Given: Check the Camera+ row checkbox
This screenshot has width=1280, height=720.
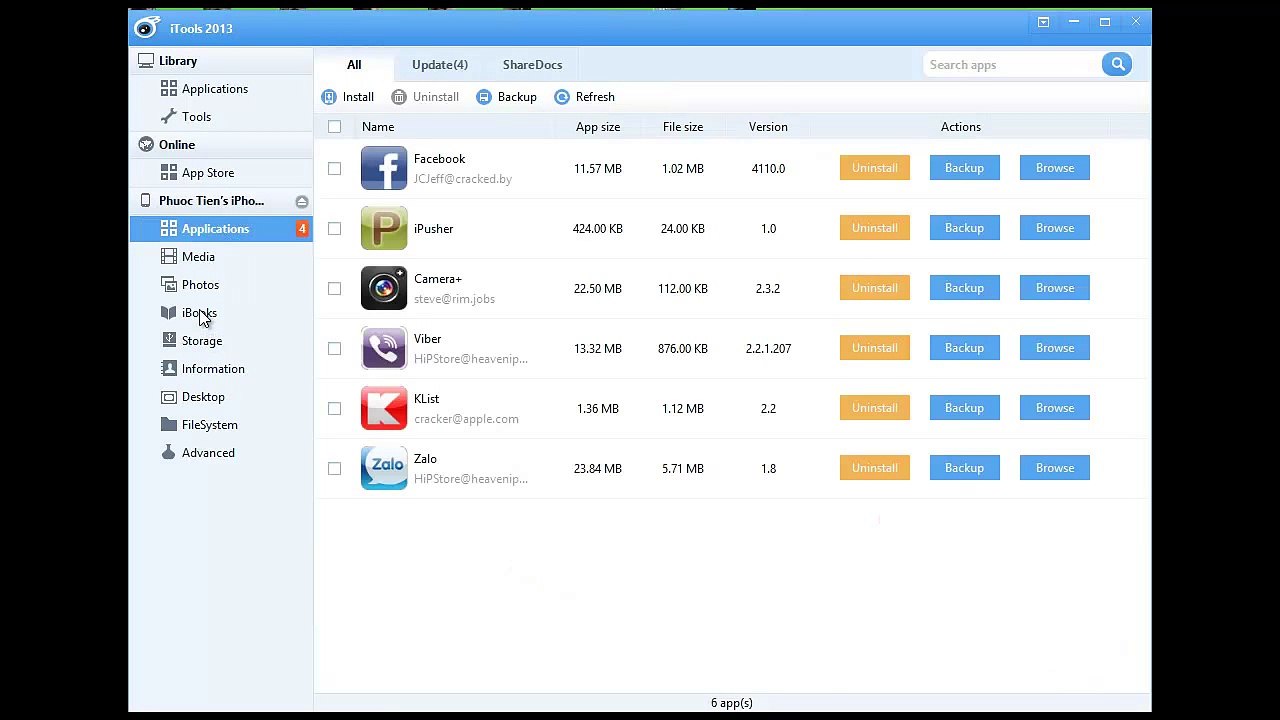Looking at the screenshot, I should pyautogui.click(x=334, y=288).
